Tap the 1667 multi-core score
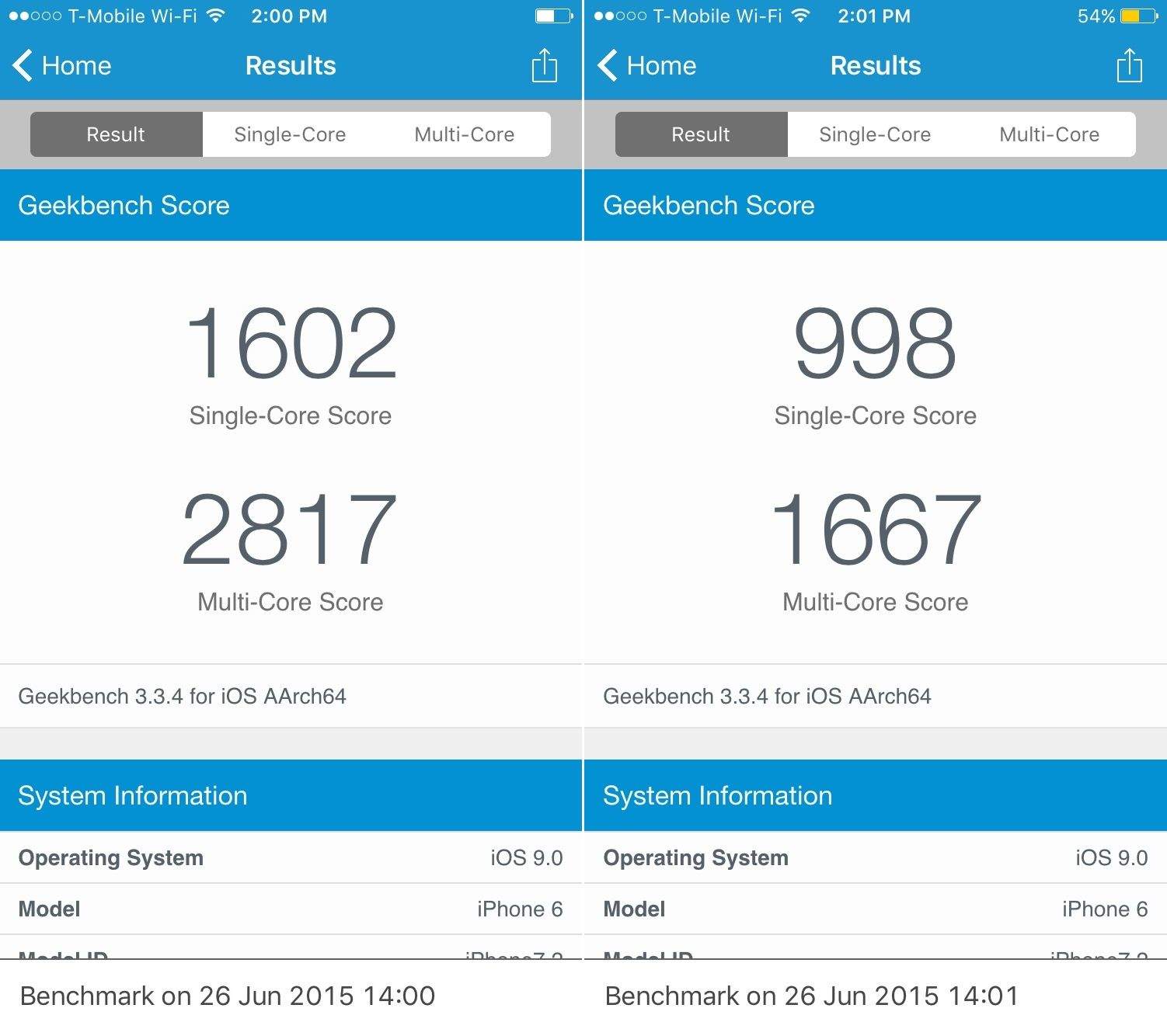Image resolution: width=1167 pixels, height=1036 pixels. tap(876, 530)
